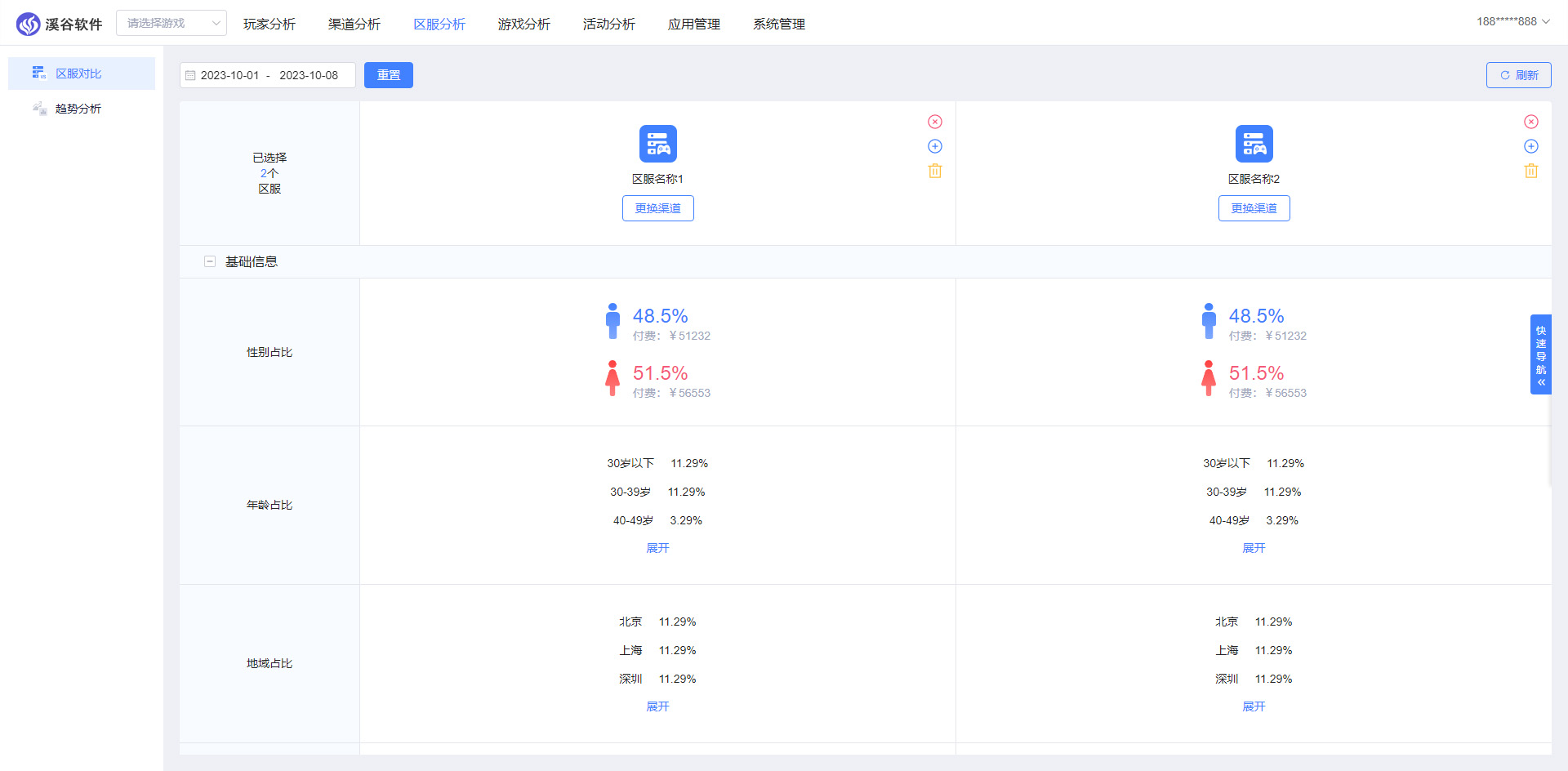Click the 年龄占比 row label
Viewport: 1568px width, 771px height.
[269, 505]
